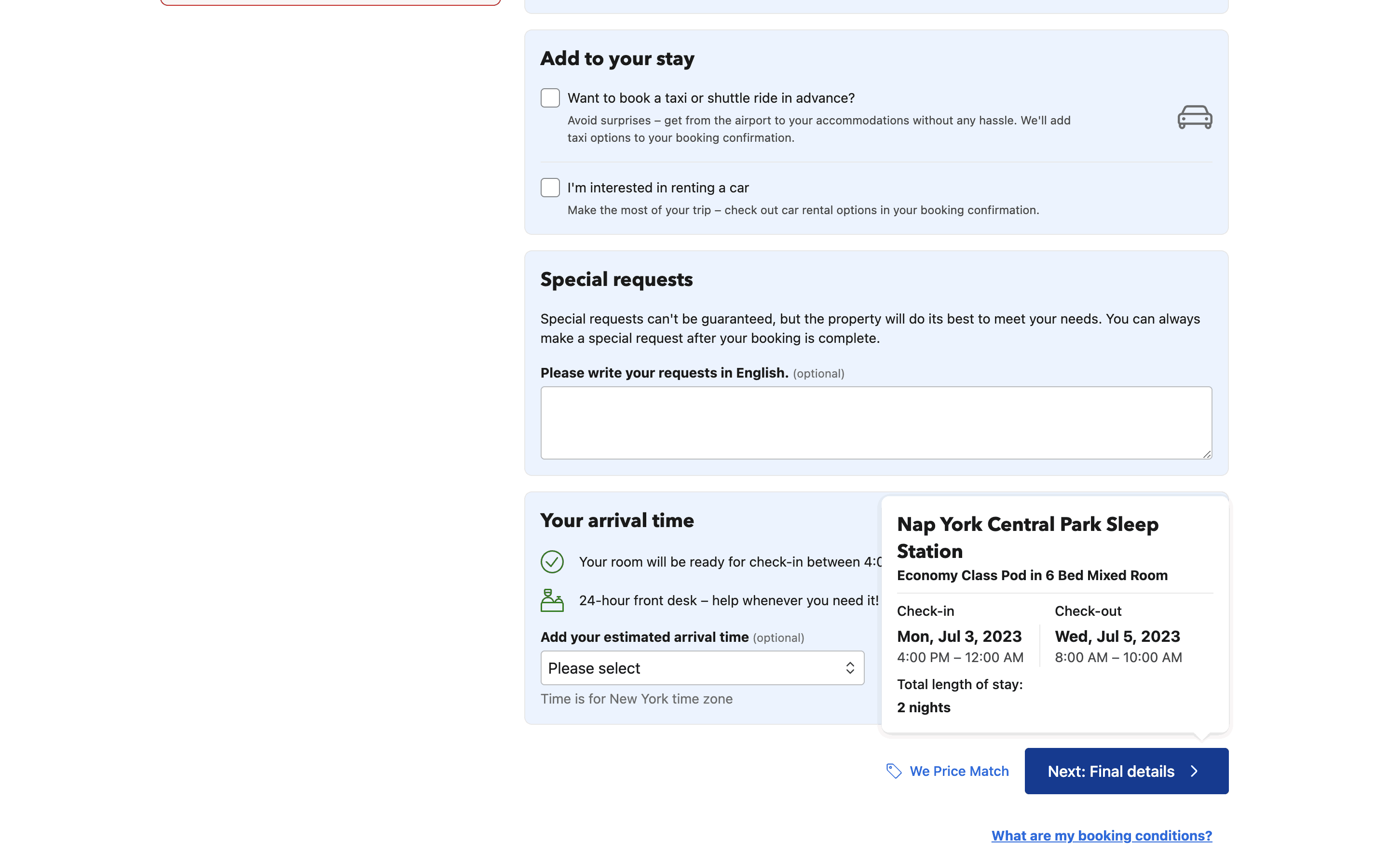Click the chevron arrow on Next button

point(1195,771)
